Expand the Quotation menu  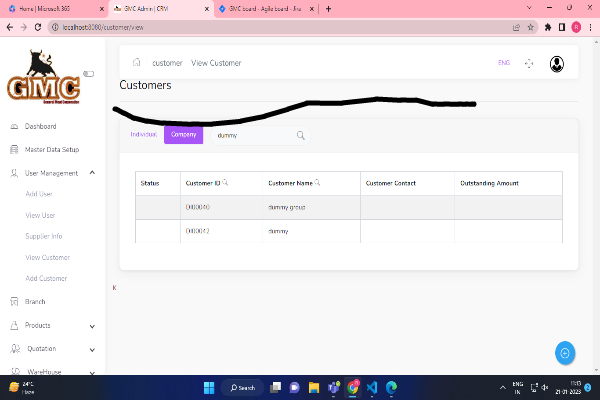point(92,349)
